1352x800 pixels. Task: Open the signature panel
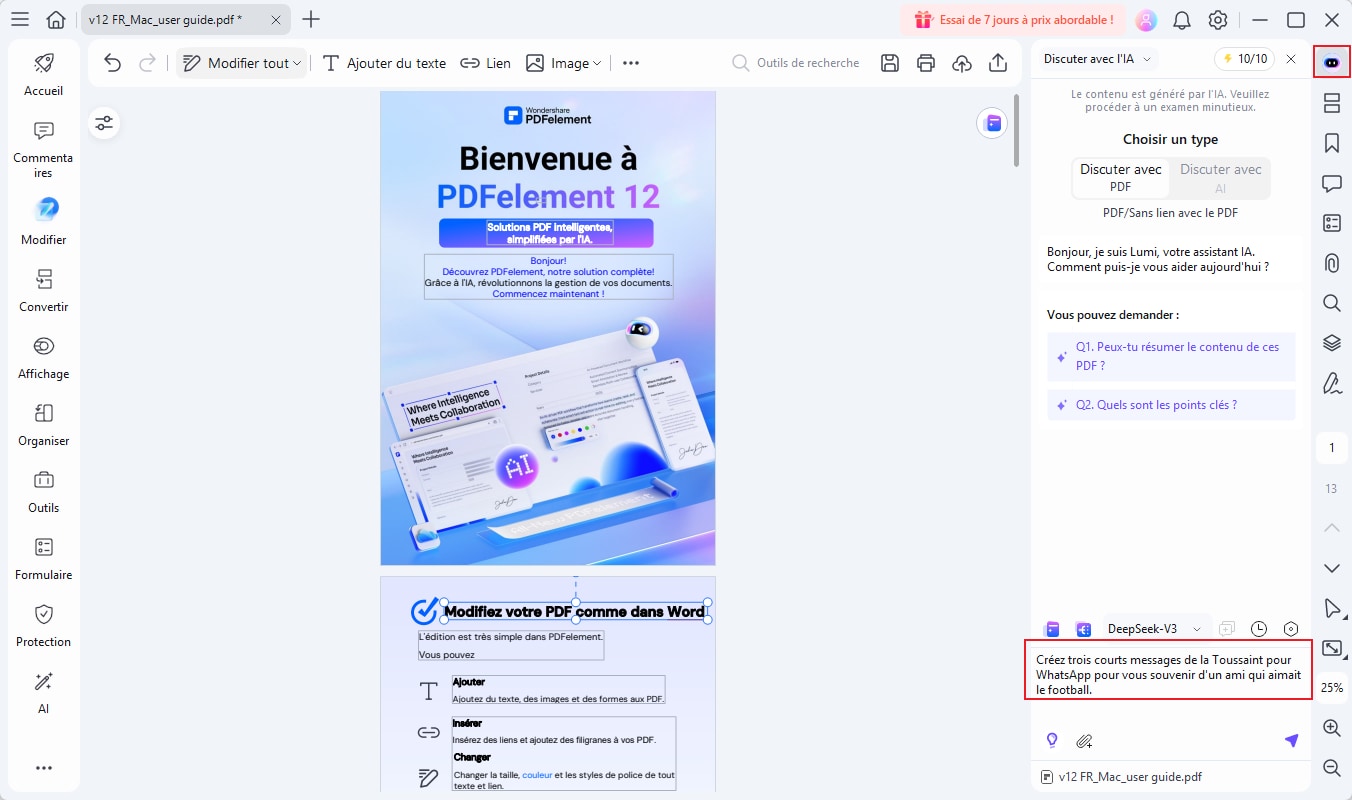(1331, 383)
